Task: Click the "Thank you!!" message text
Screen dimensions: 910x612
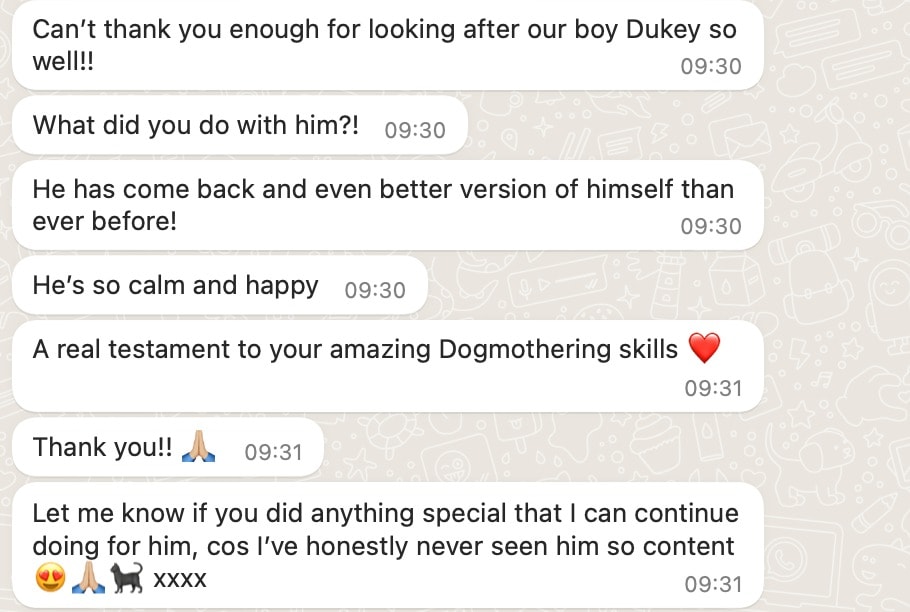Action: tap(102, 447)
